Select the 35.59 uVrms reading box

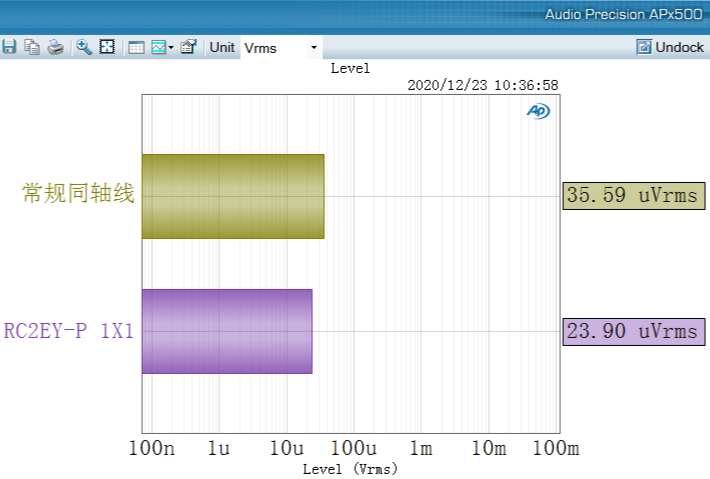point(633,196)
